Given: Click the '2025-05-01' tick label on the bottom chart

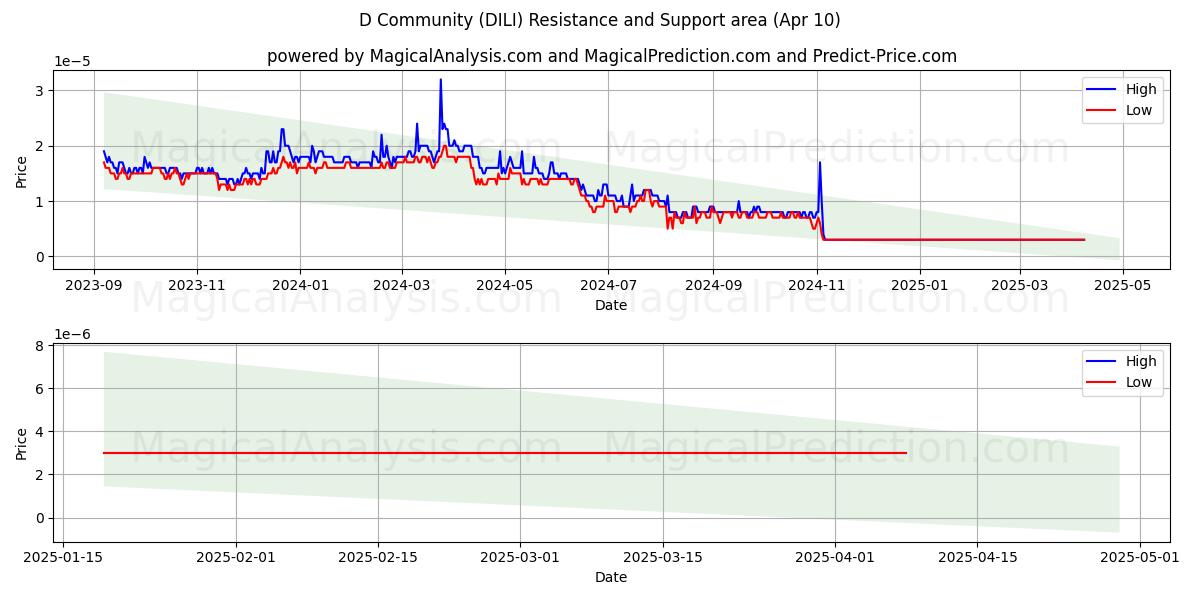Looking at the screenshot, I should coord(1139,558).
